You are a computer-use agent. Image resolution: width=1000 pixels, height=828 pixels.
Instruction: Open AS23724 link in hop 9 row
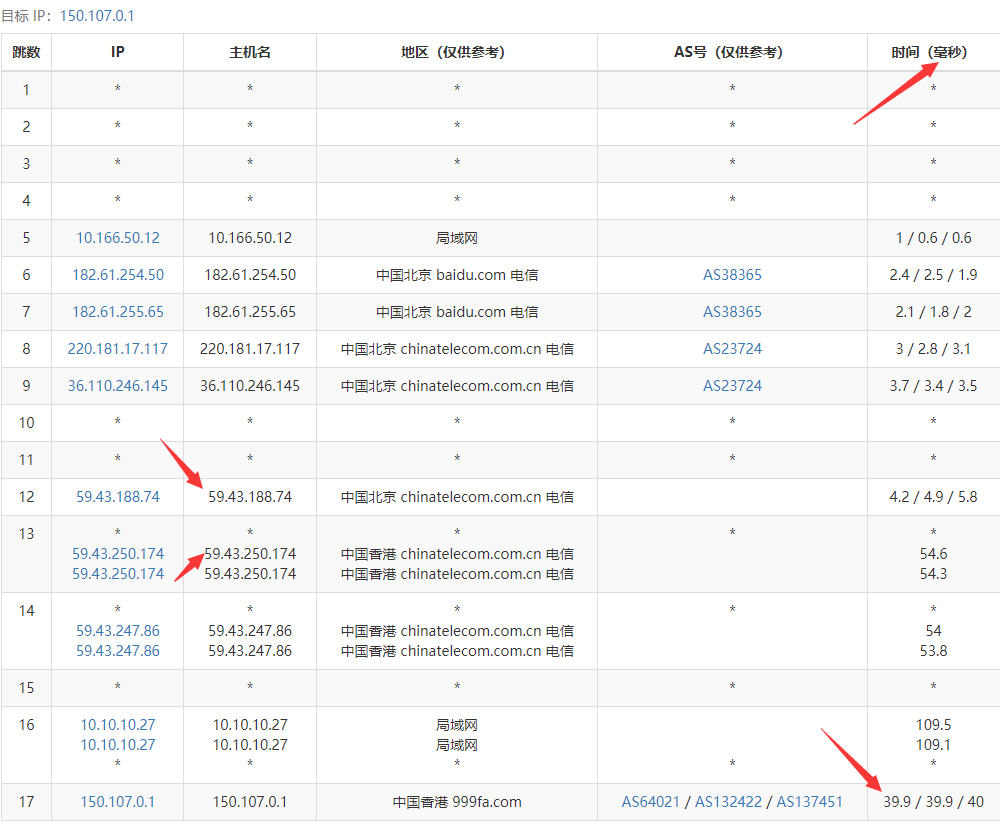point(732,386)
